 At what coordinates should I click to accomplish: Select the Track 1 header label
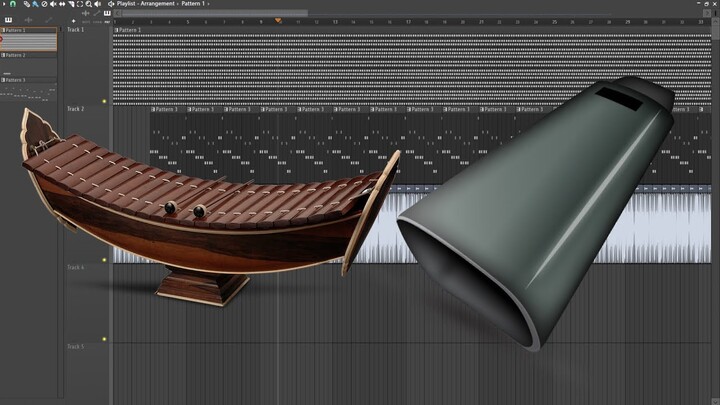click(75, 29)
